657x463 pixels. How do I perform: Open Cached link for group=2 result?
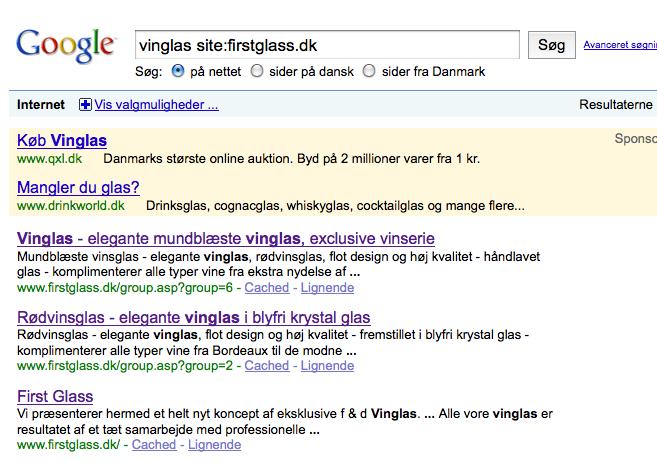click(x=267, y=366)
